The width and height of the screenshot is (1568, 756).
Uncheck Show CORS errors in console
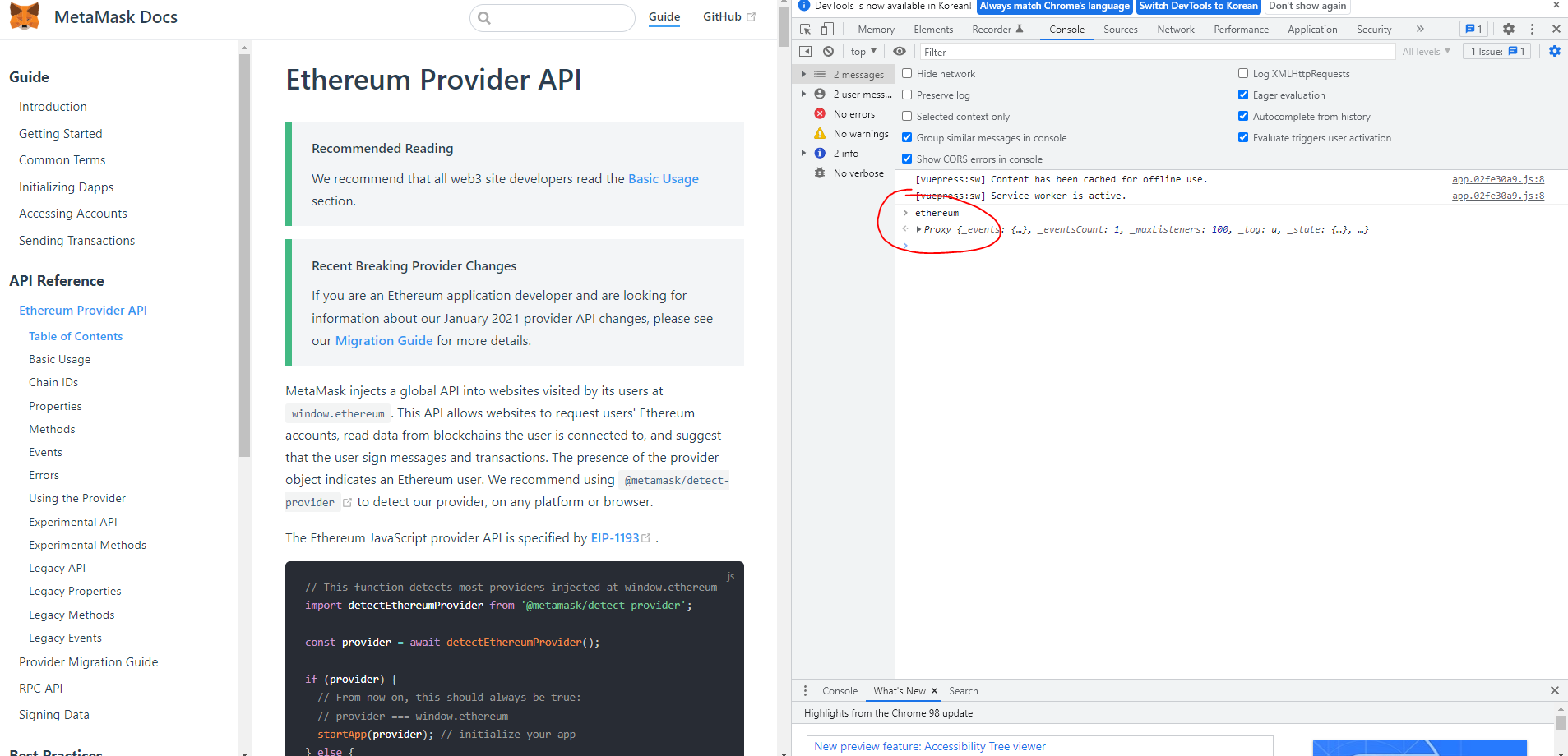[907, 159]
